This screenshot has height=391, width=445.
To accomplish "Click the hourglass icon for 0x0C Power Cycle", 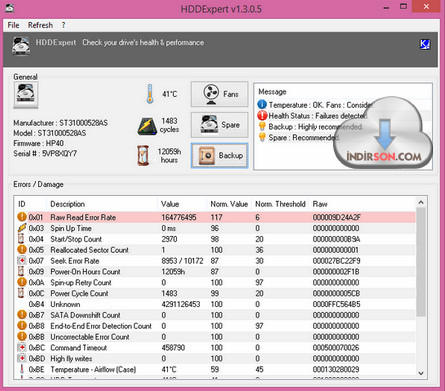I will coord(21,293).
